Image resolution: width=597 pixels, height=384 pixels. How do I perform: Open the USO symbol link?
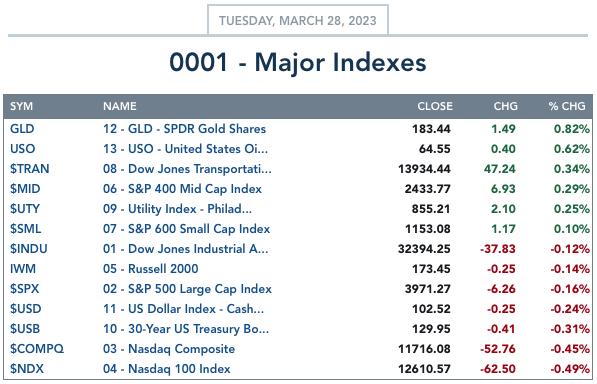click(22, 149)
